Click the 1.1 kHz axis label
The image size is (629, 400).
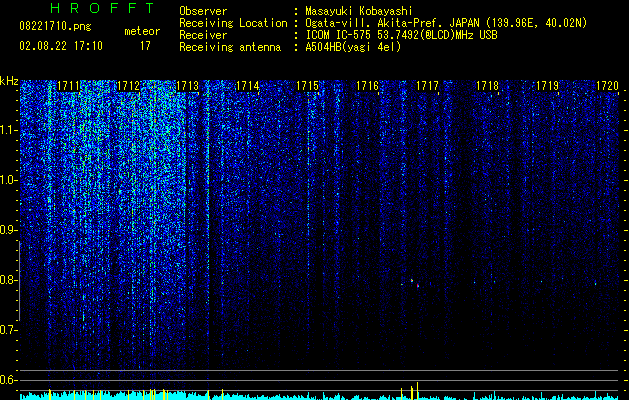[x=7, y=130]
